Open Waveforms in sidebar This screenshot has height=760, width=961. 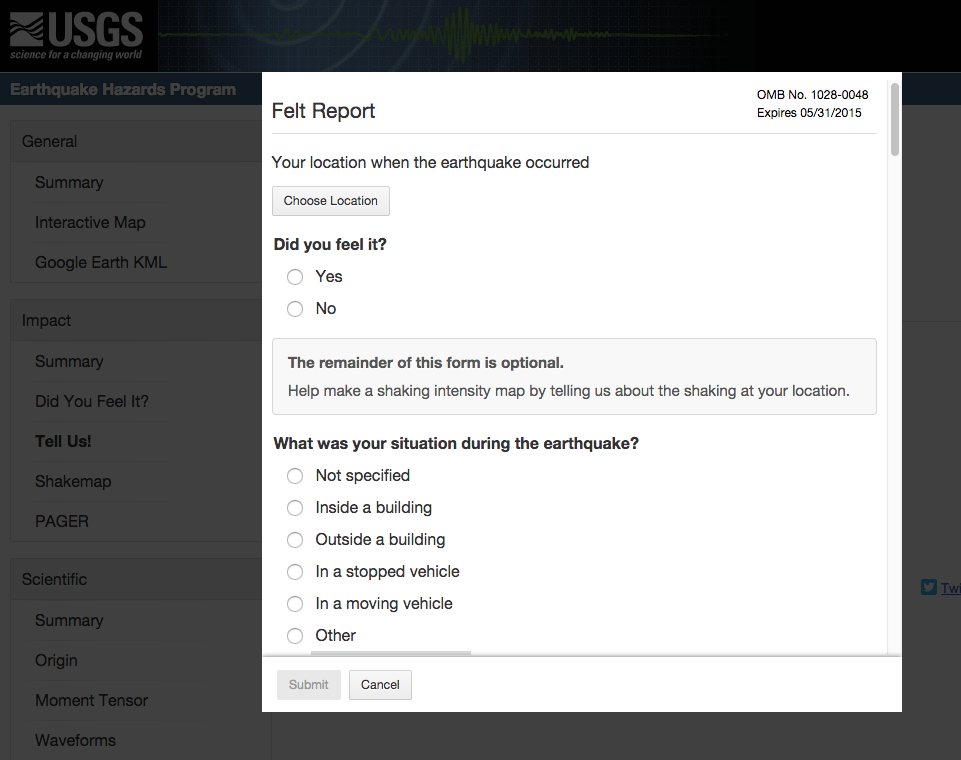click(x=75, y=740)
